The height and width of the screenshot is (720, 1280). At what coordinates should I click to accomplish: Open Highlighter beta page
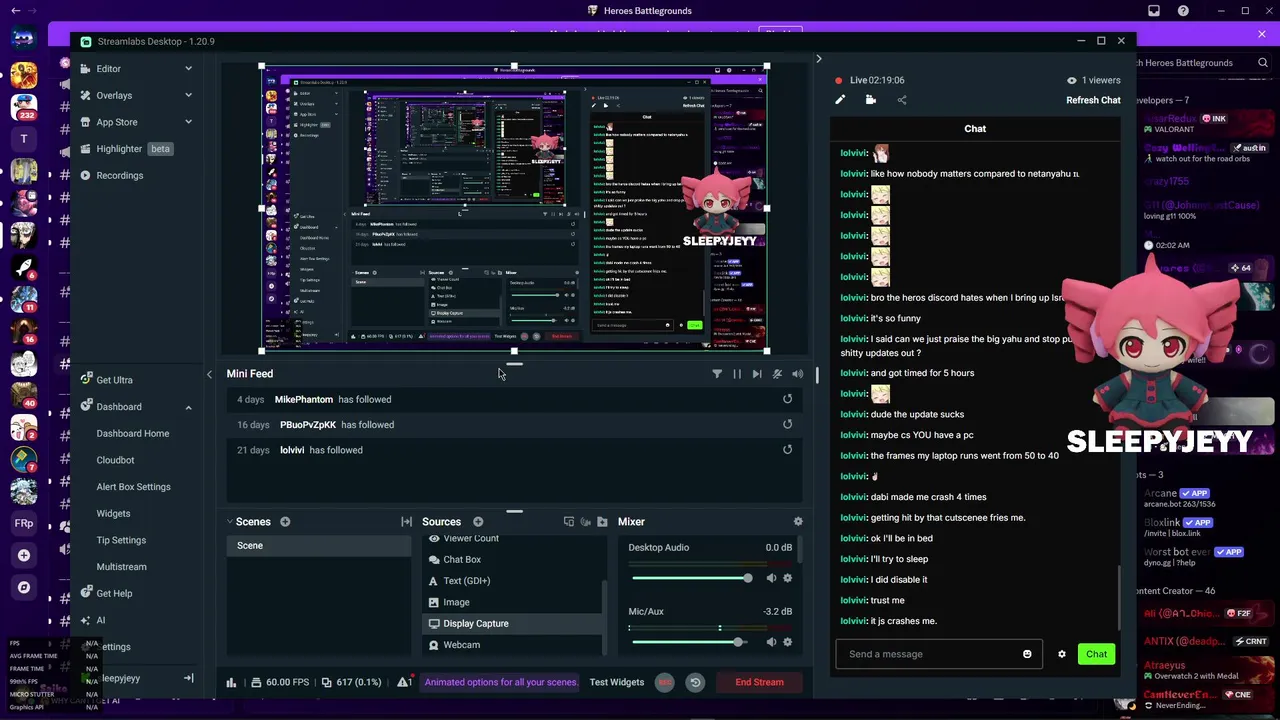click(127, 149)
